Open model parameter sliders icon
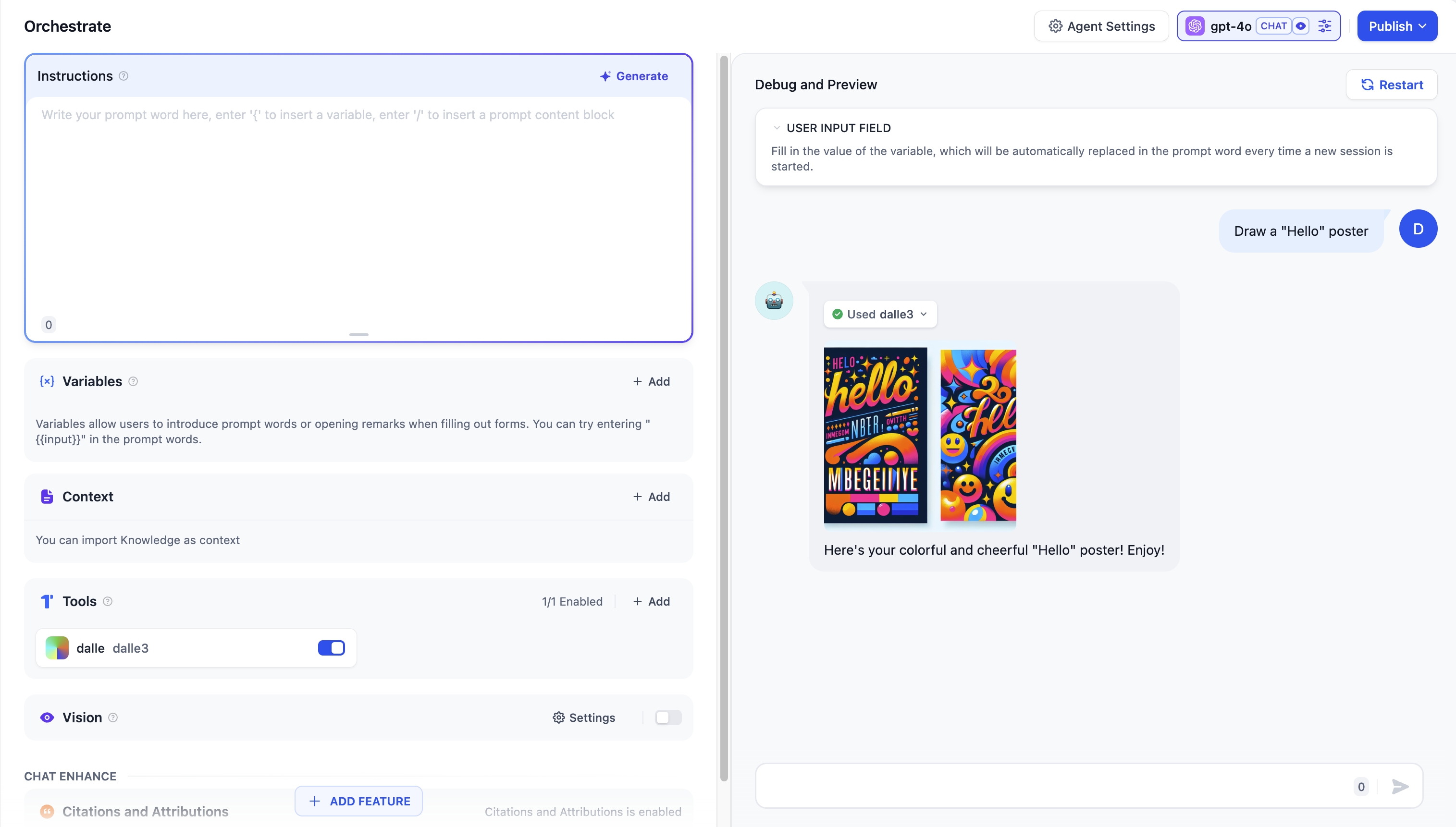Screen dimensions: 1456x827 [1325, 26]
